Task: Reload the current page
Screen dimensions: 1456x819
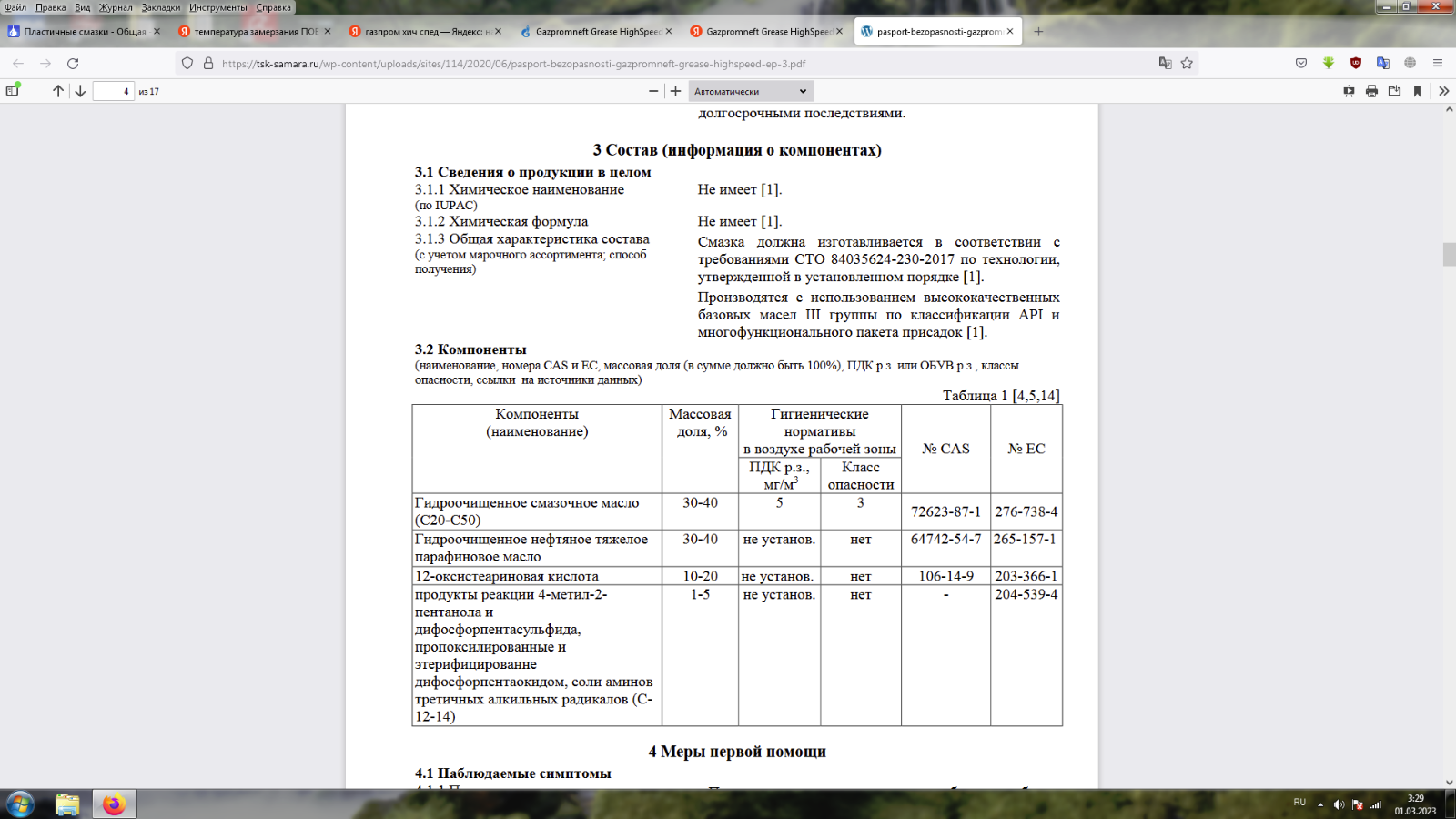Action: coord(73,64)
